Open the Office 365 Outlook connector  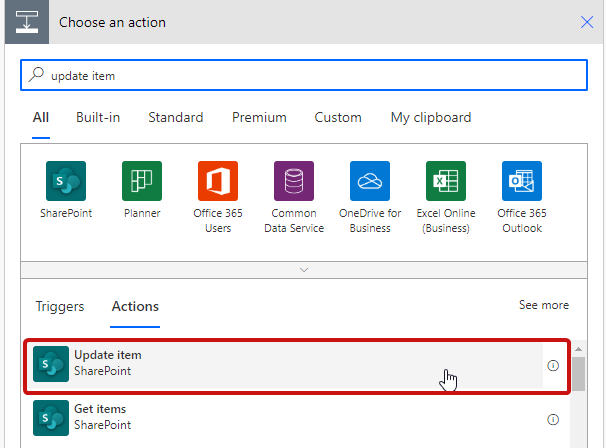pyautogui.click(x=522, y=181)
